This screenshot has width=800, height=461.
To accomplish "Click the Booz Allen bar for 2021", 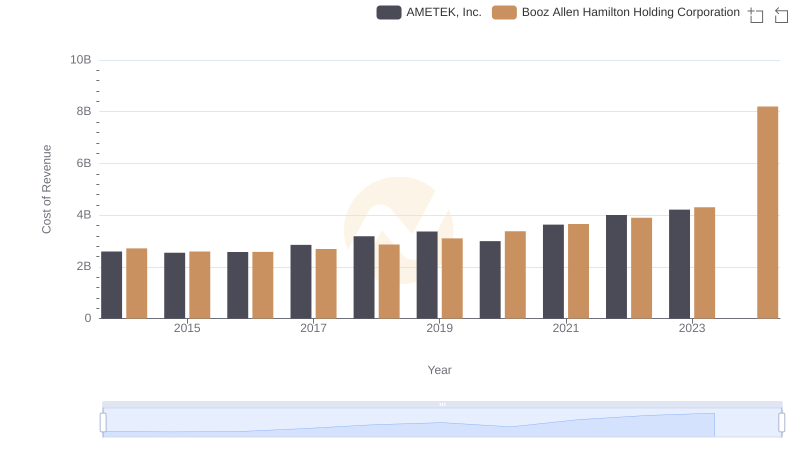I will [x=579, y=271].
